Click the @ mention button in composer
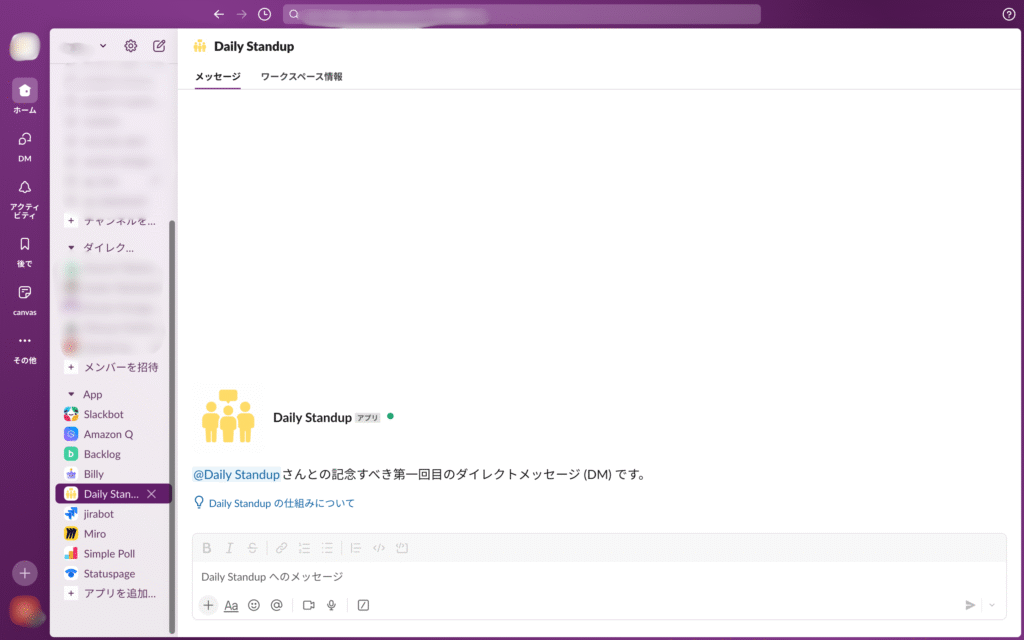The height and width of the screenshot is (640, 1024). 277,605
